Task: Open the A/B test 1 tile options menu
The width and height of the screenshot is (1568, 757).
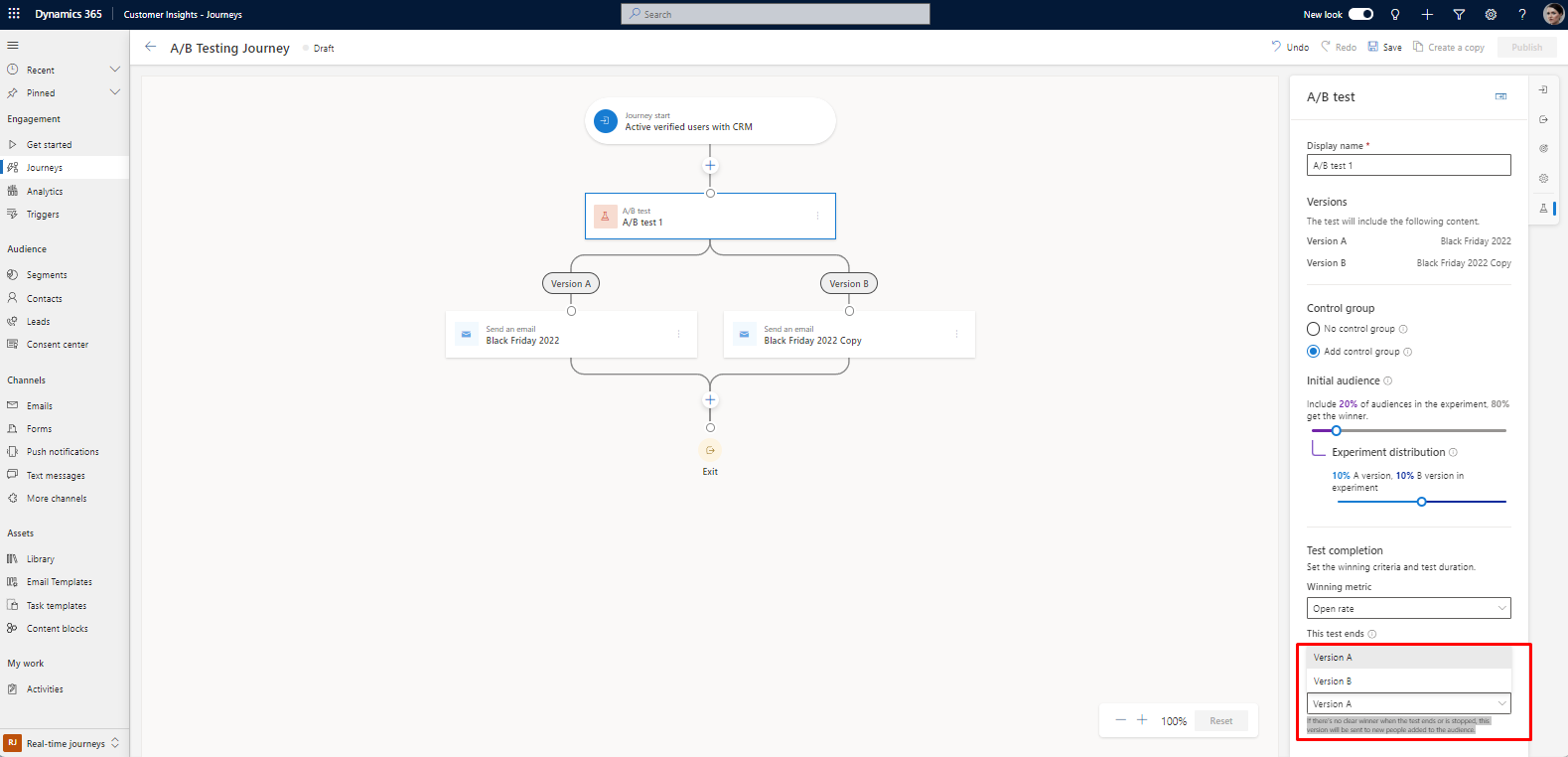Action: click(818, 216)
